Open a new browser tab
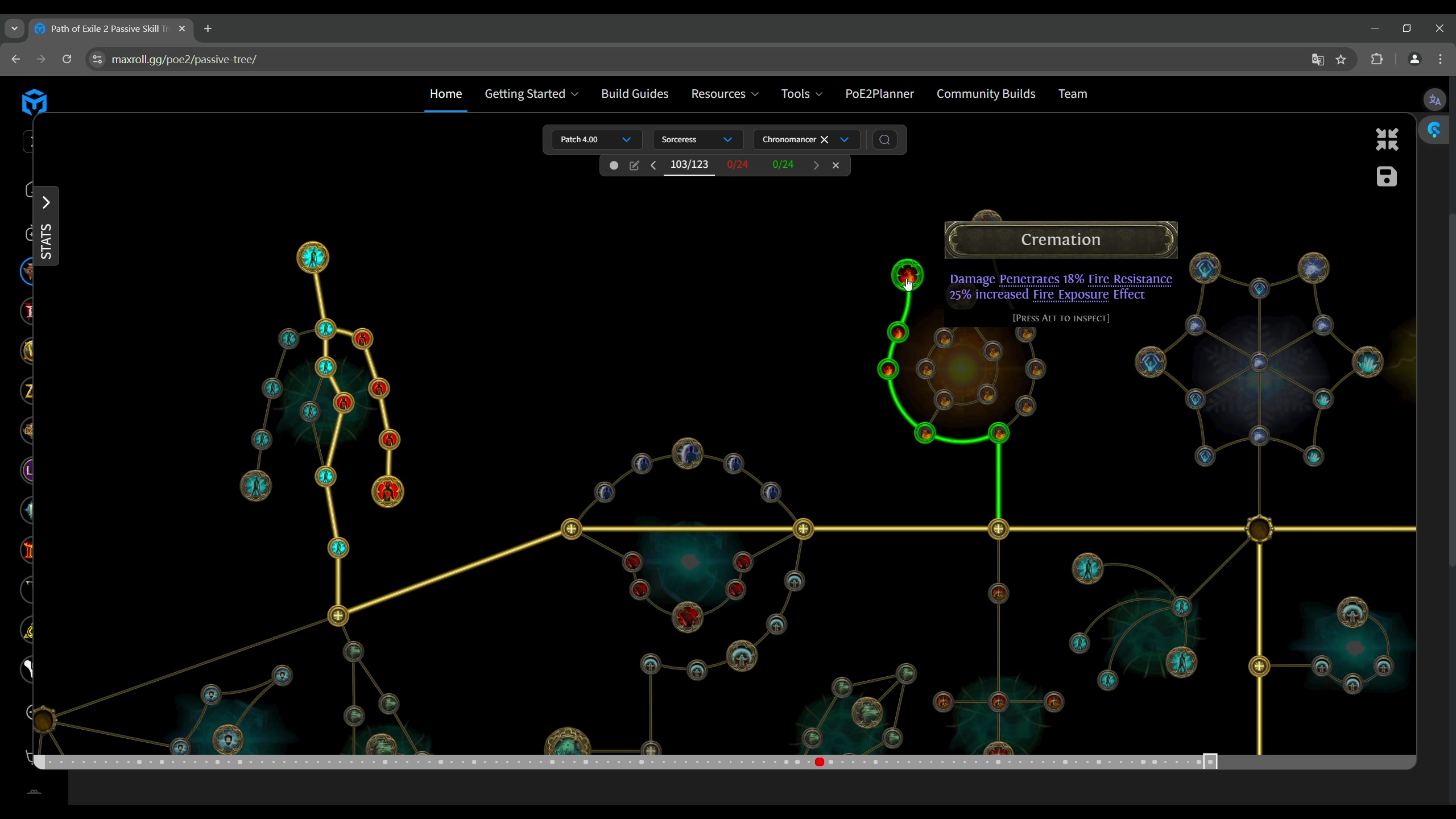 click(x=208, y=28)
